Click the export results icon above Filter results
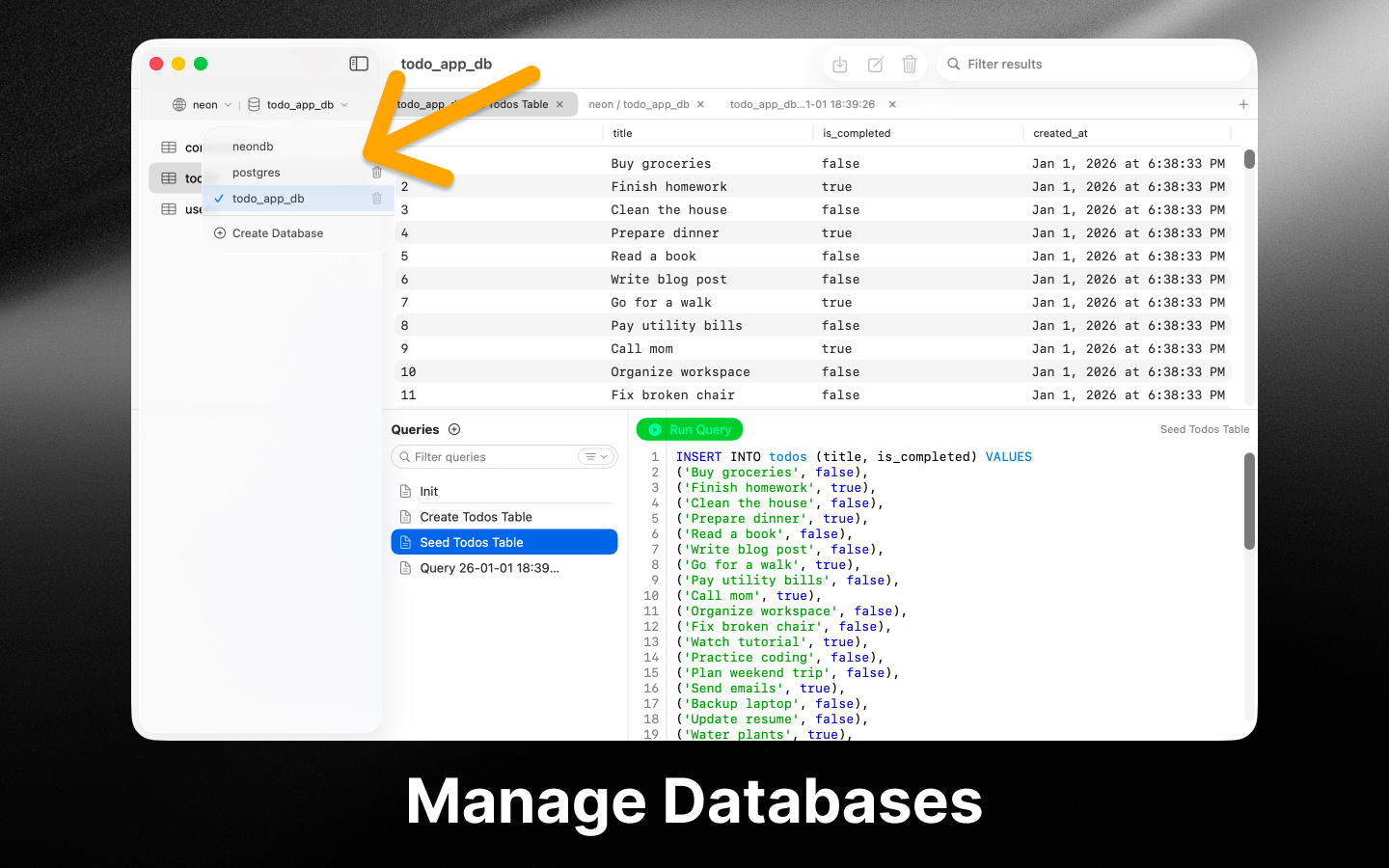 [839, 64]
